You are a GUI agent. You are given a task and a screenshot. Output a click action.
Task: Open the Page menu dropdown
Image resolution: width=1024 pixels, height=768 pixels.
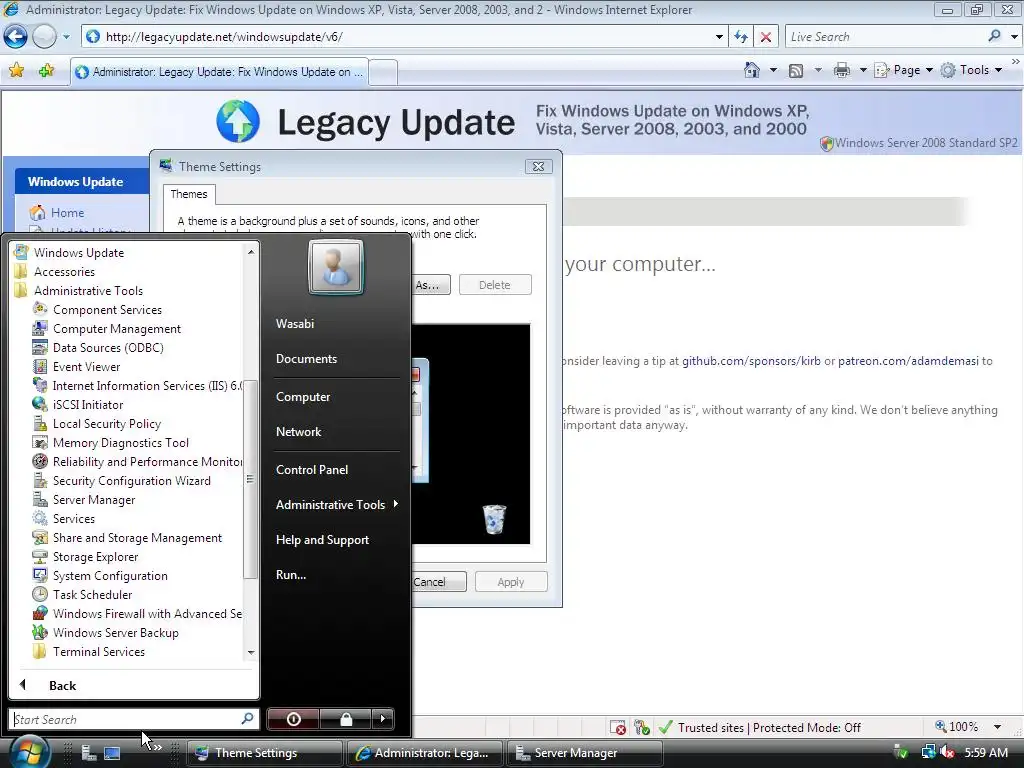point(904,70)
